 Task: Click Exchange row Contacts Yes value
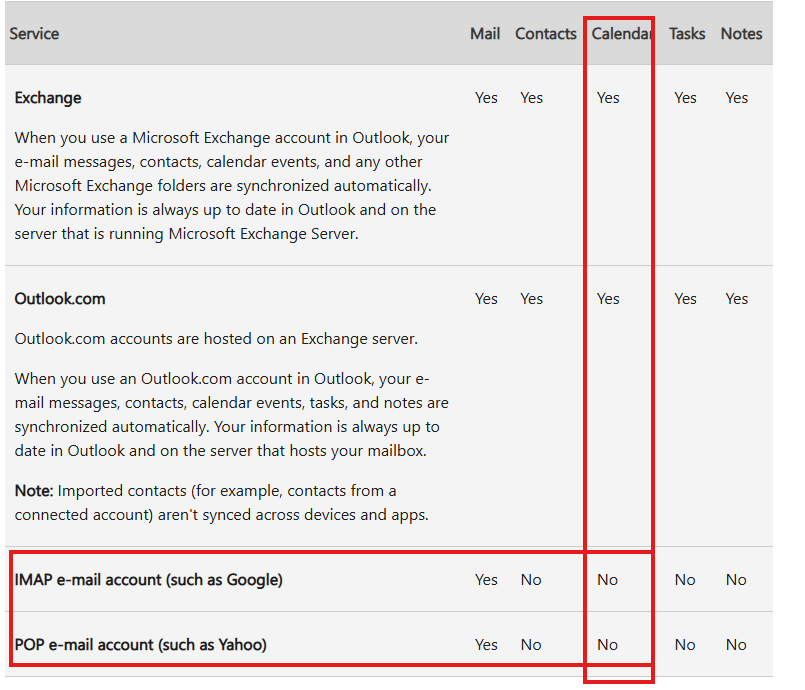tap(531, 98)
